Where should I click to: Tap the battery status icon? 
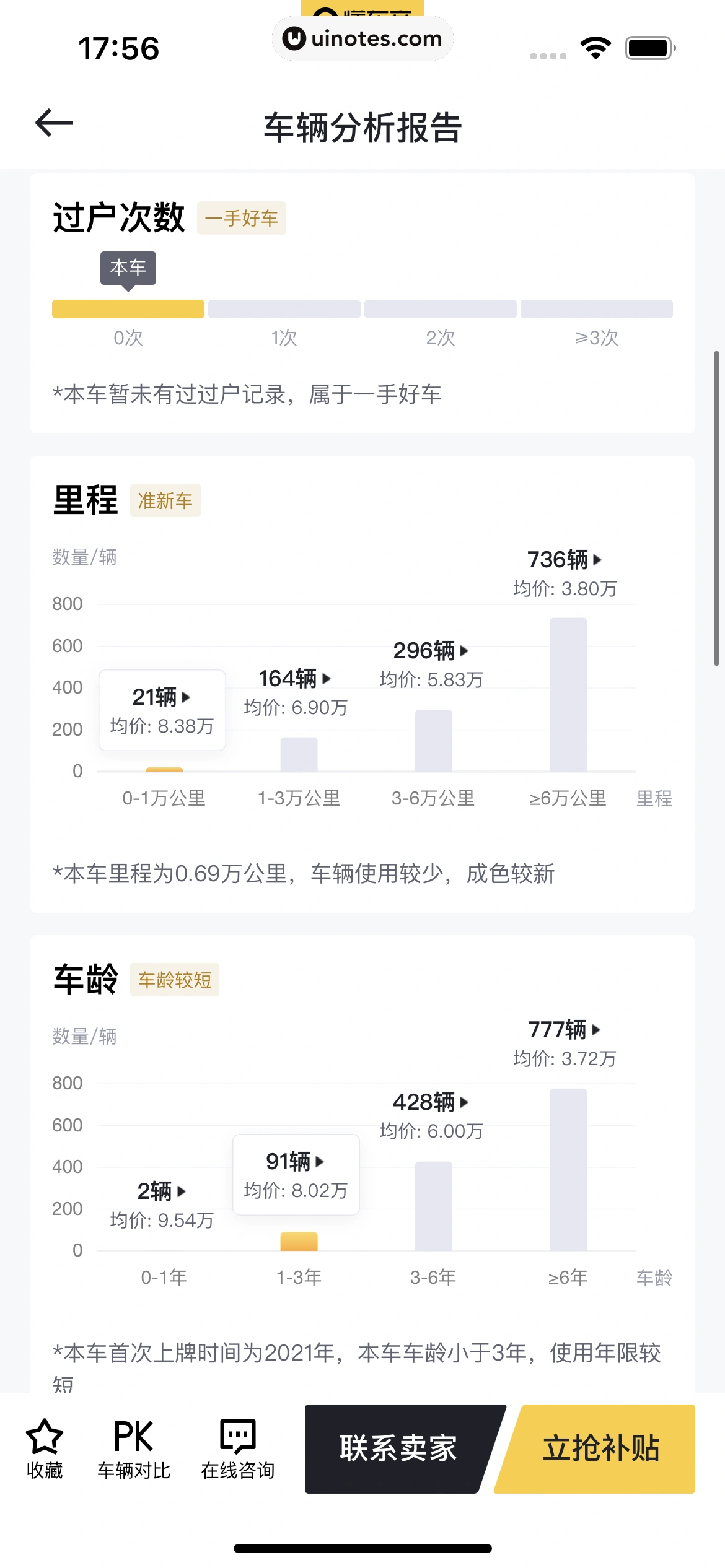point(649,48)
